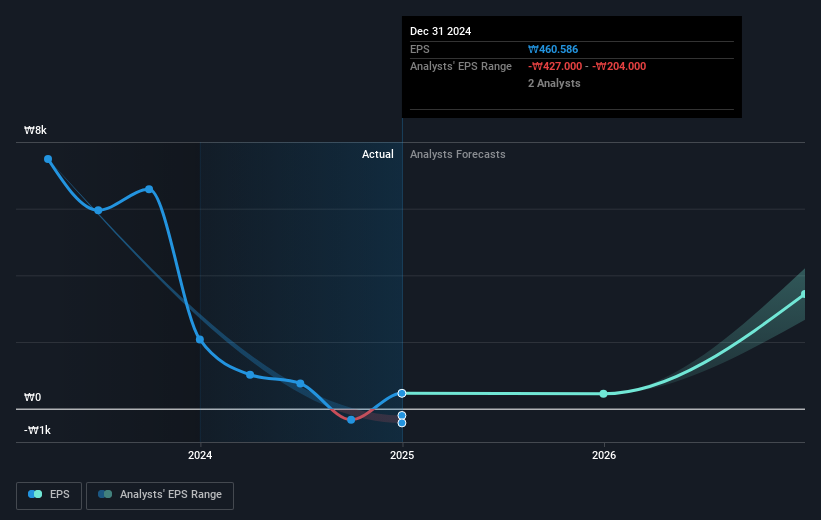Click the -₩427.000 - -₩204.000 range value
The height and width of the screenshot is (520, 821).
point(587,66)
